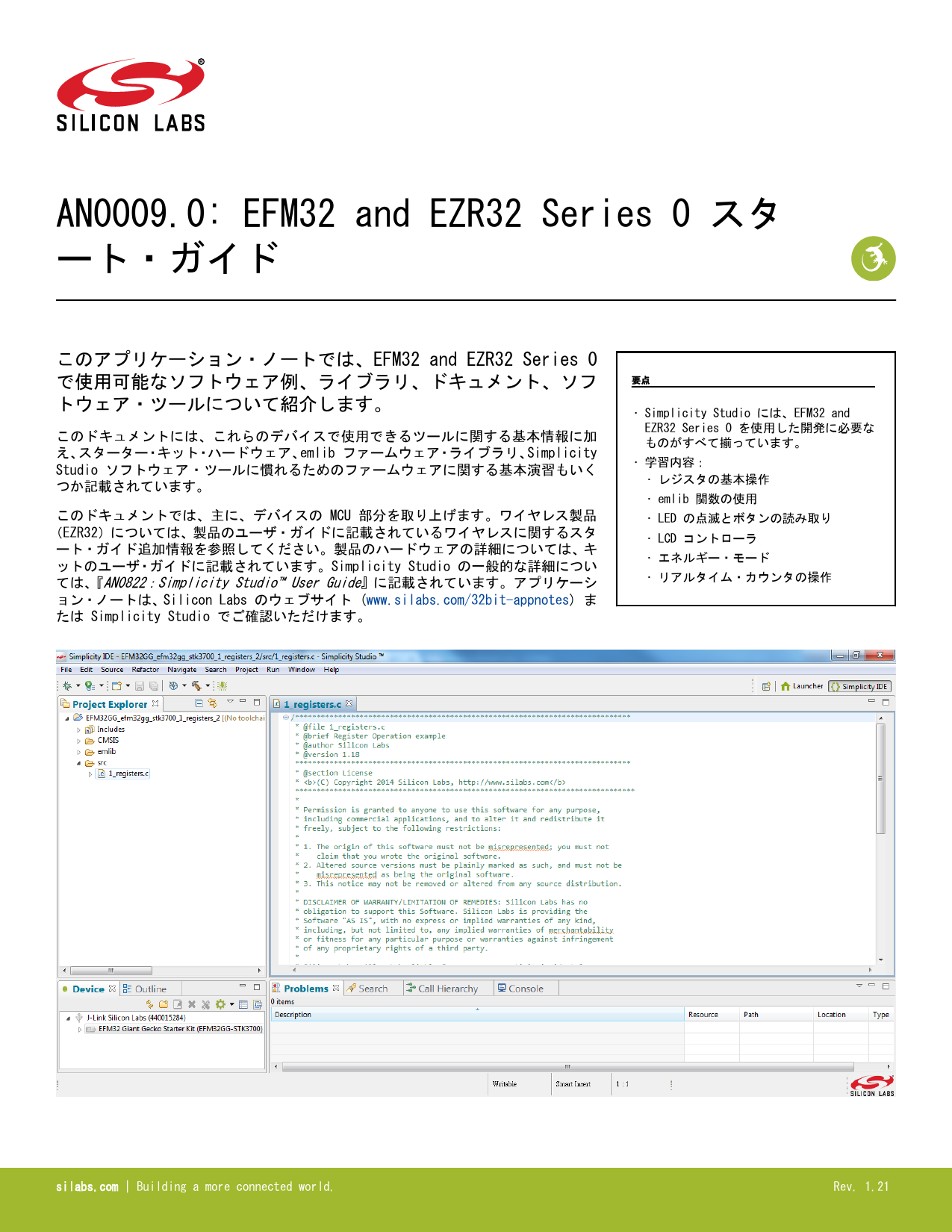952x1232 pixels.
Task: Click the green gecko badge near title
Action: click(873, 258)
